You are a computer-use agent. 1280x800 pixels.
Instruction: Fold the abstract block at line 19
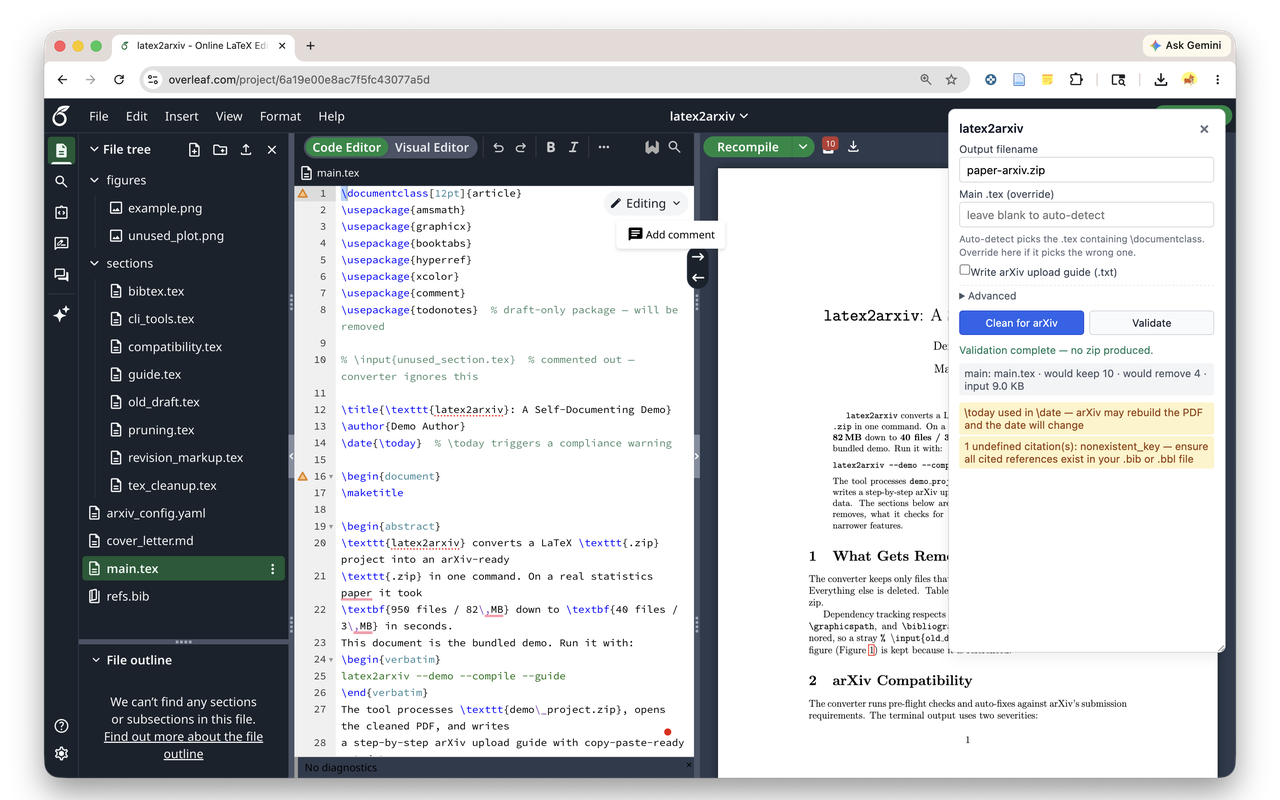331,526
